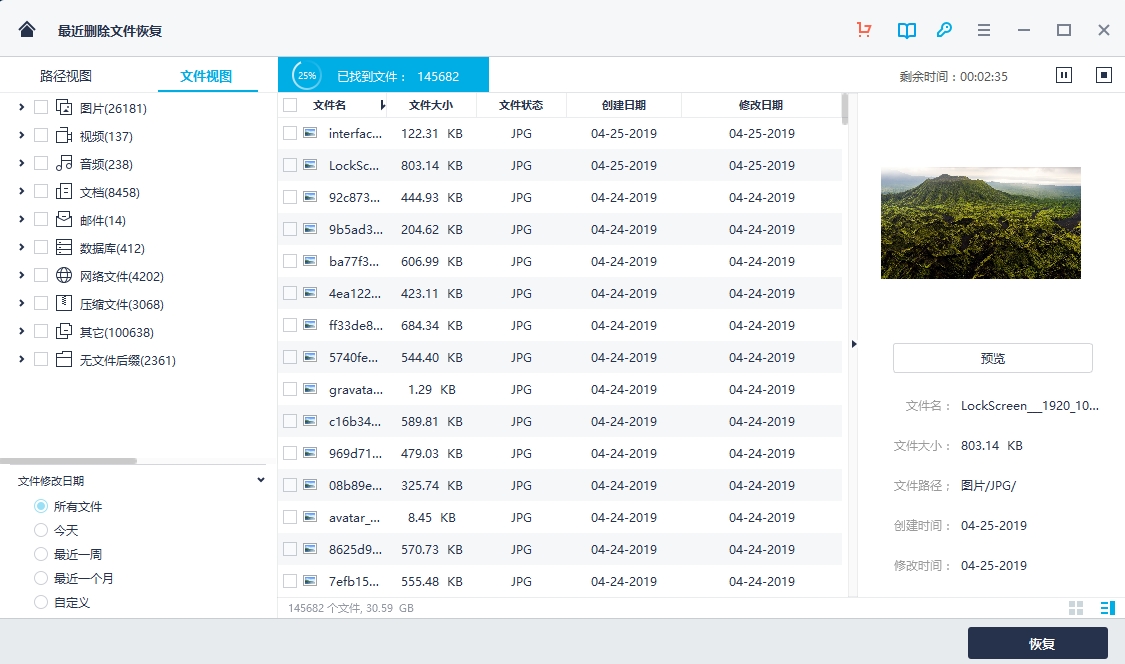Expand the 音频(238) tree node
Screen dimensions: 1125x664
tap(22, 163)
